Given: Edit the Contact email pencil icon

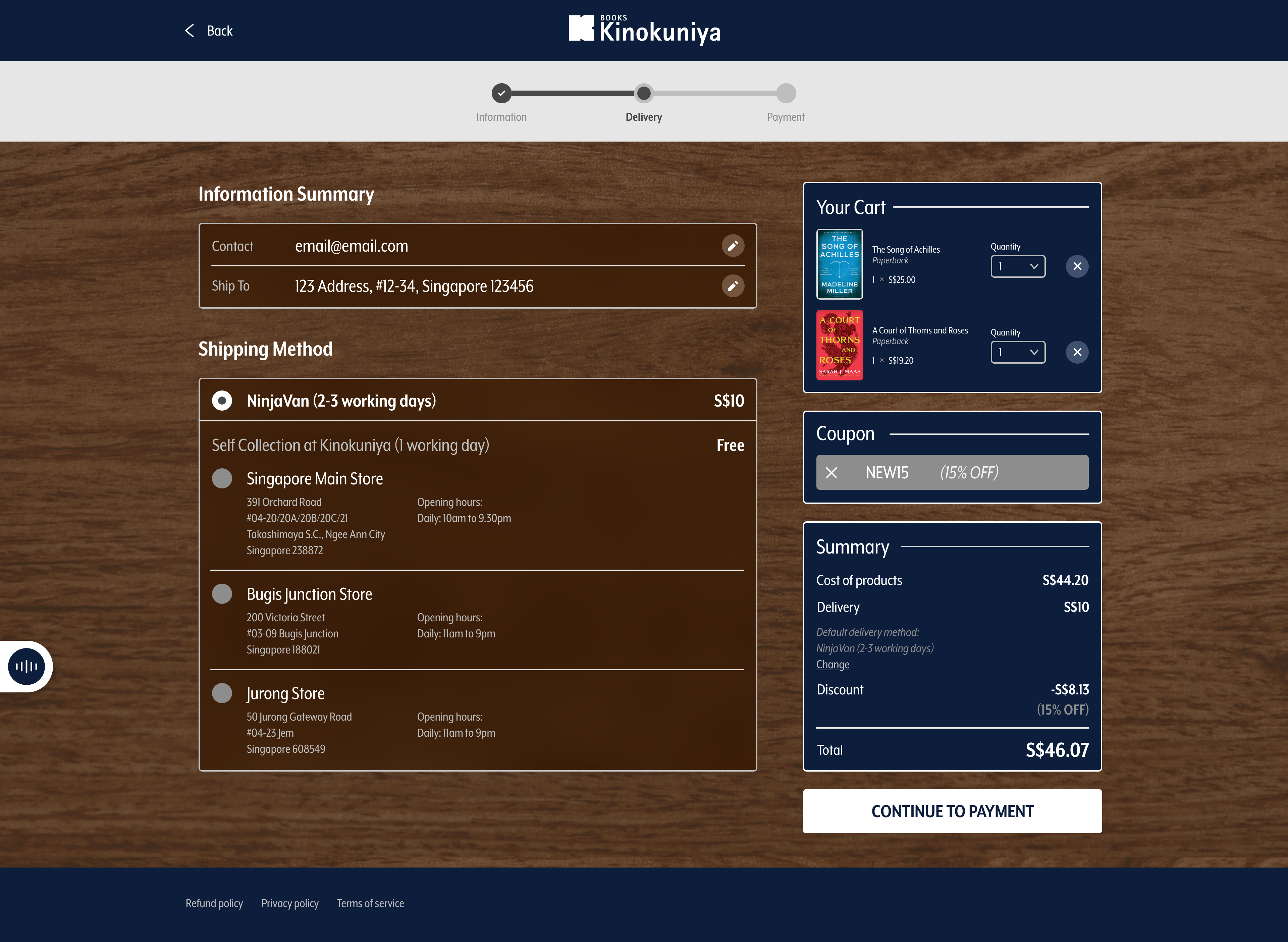Looking at the screenshot, I should [x=733, y=246].
